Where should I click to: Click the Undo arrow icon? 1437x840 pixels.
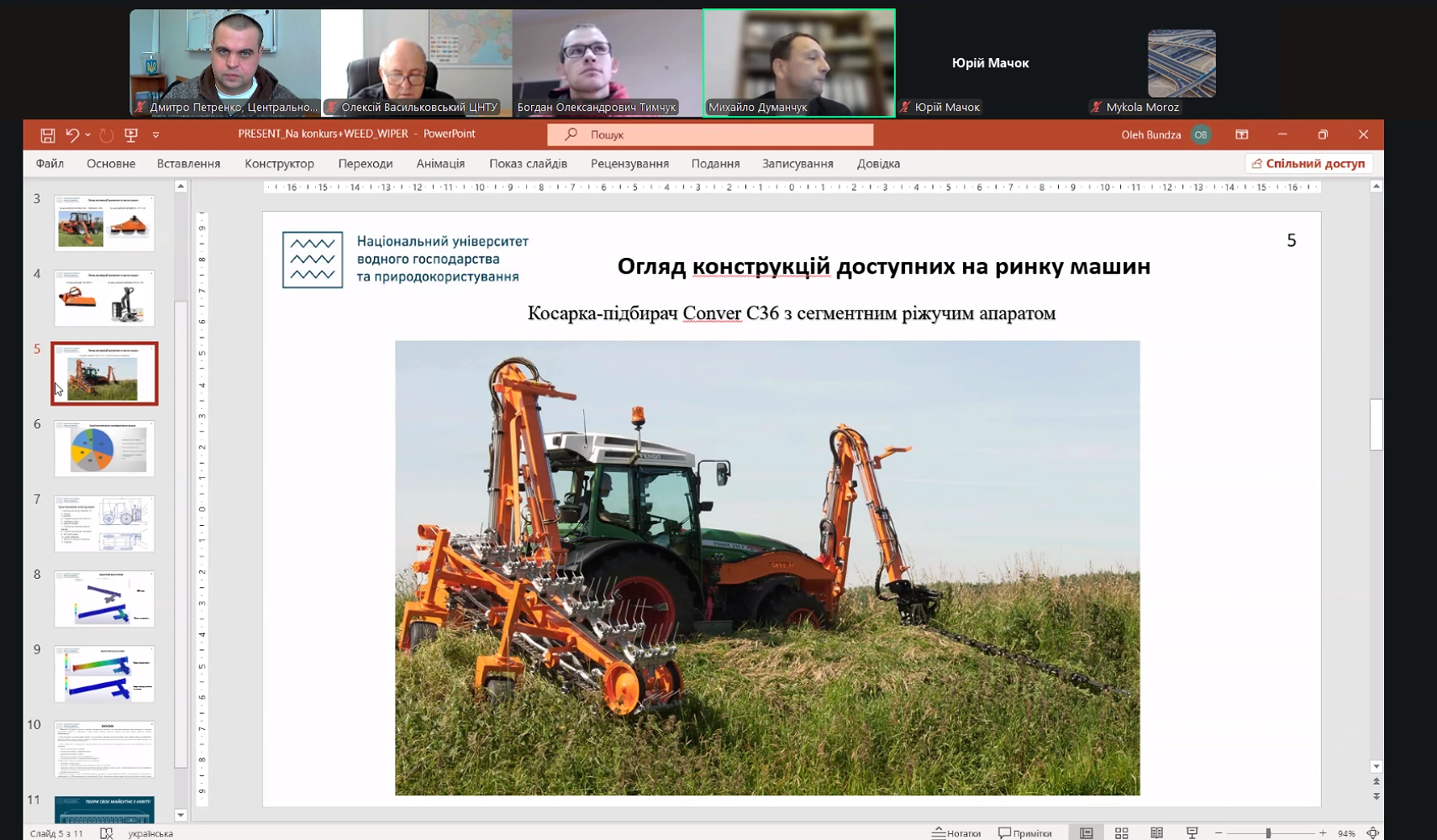72,135
